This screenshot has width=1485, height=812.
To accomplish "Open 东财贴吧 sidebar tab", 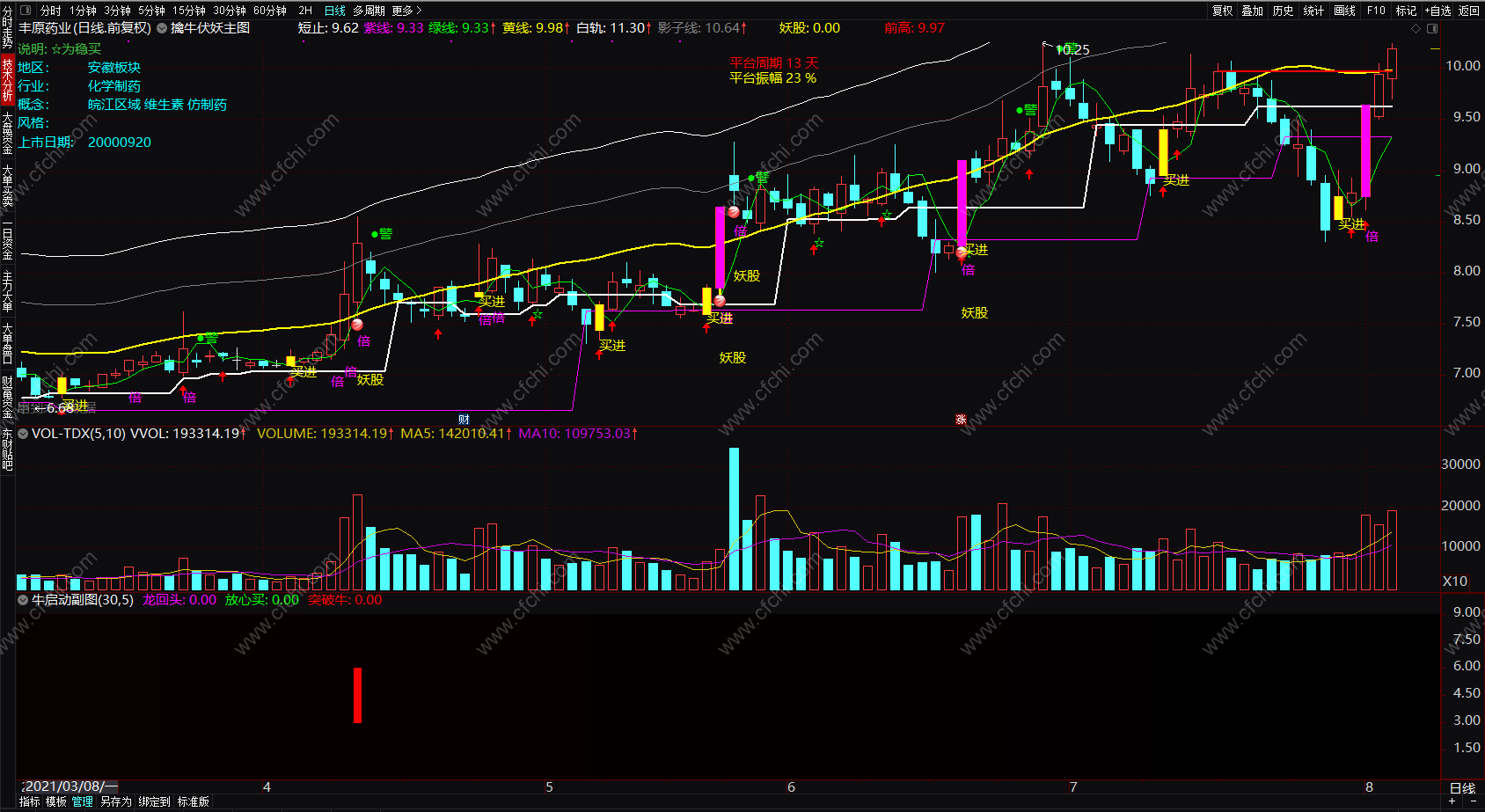I will tap(7, 450).
